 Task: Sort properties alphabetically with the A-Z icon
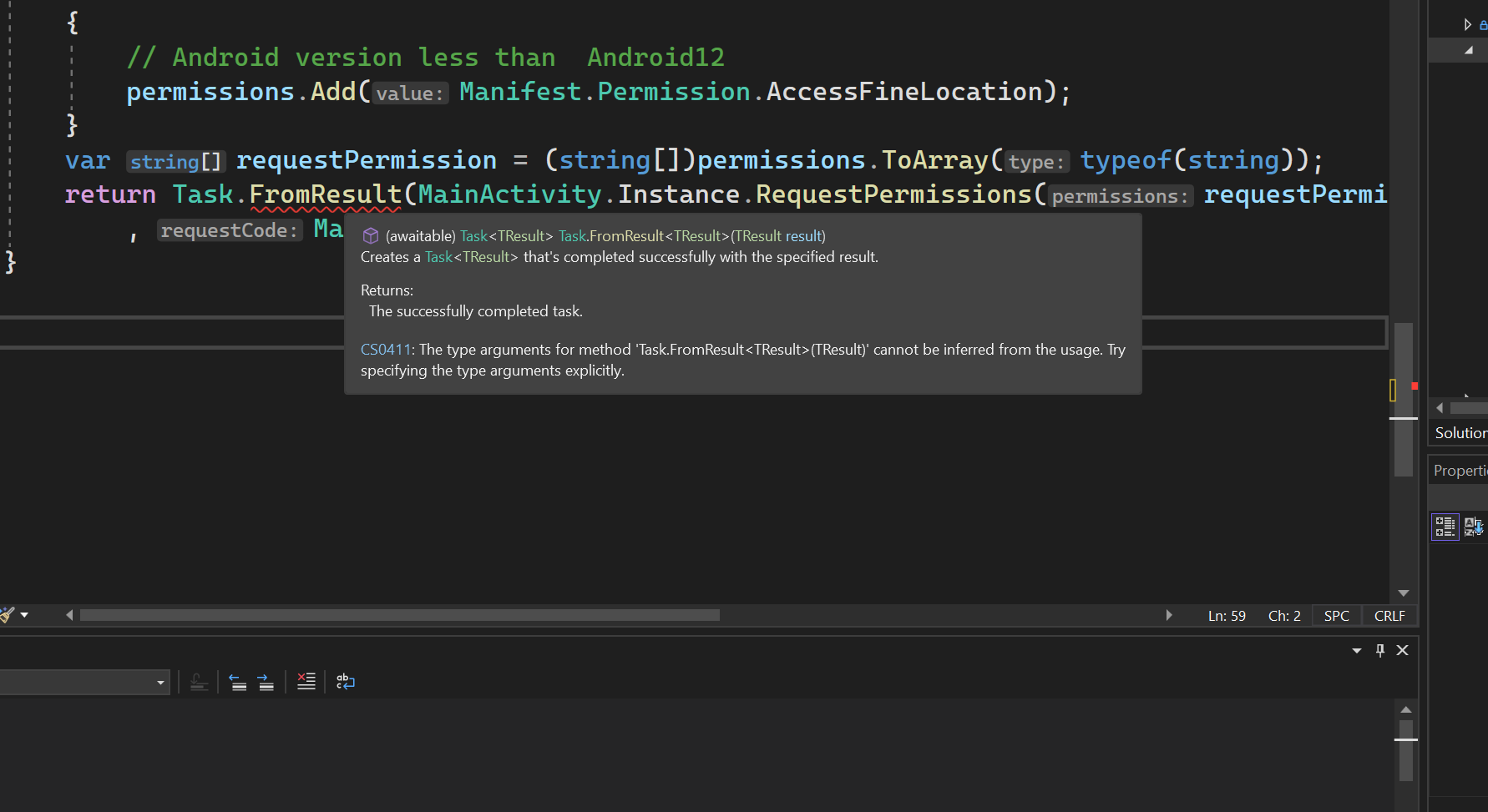[1471, 526]
